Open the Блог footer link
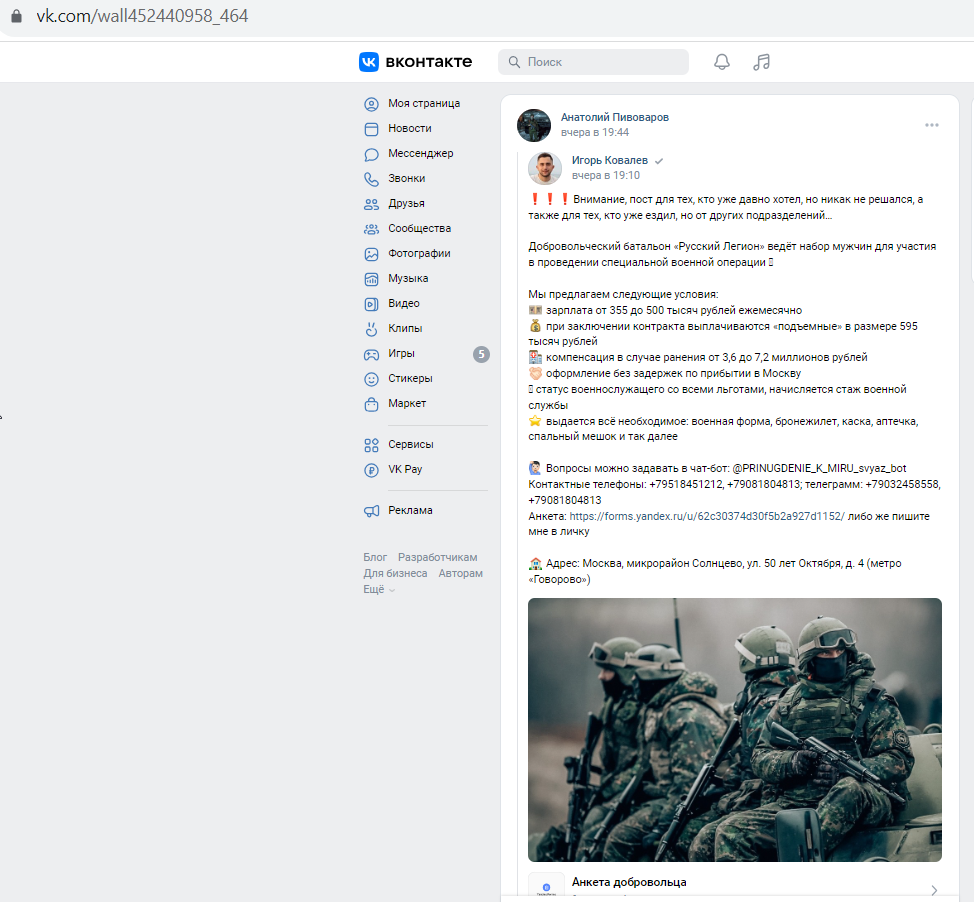The image size is (974, 902). (x=375, y=557)
